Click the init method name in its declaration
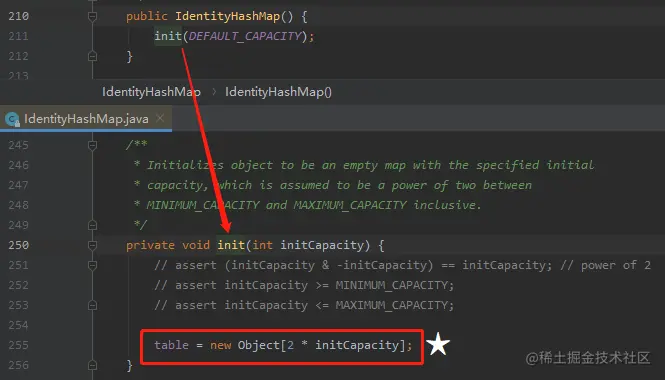The height and width of the screenshot is (380, 665). pyautogui.click(x=231, y=245)
